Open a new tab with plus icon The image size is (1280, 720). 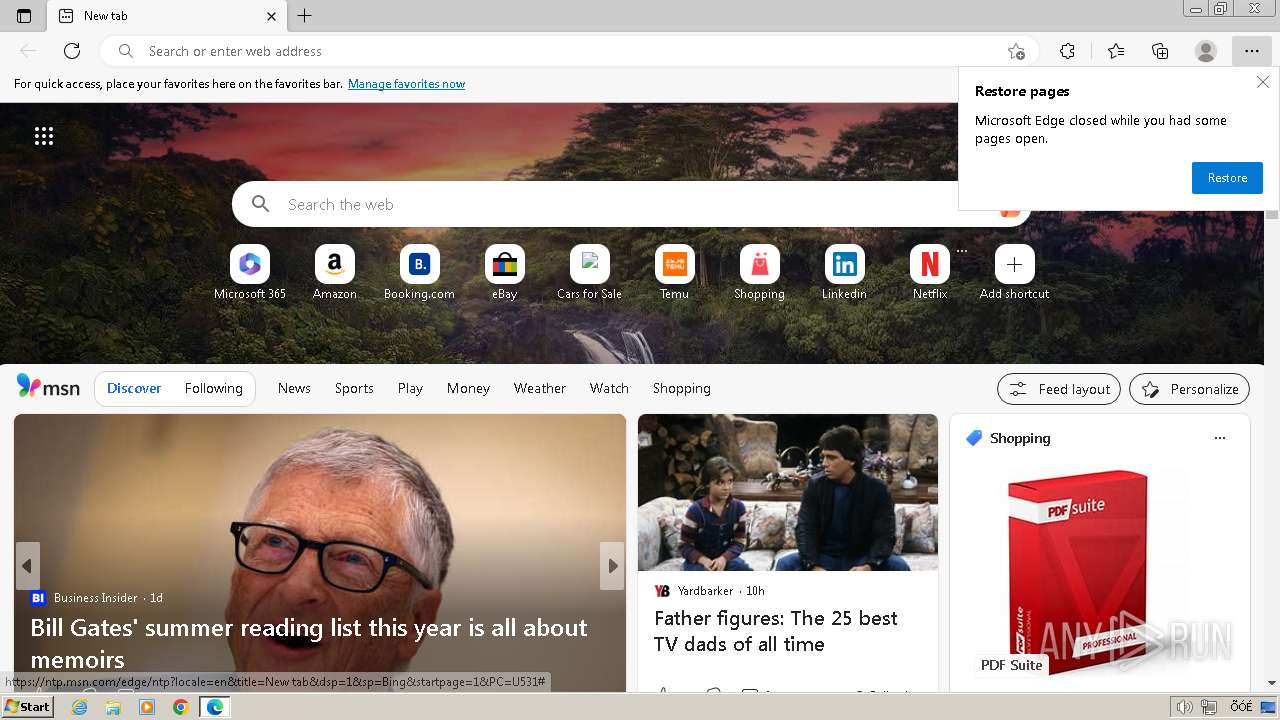click(305, 15)
